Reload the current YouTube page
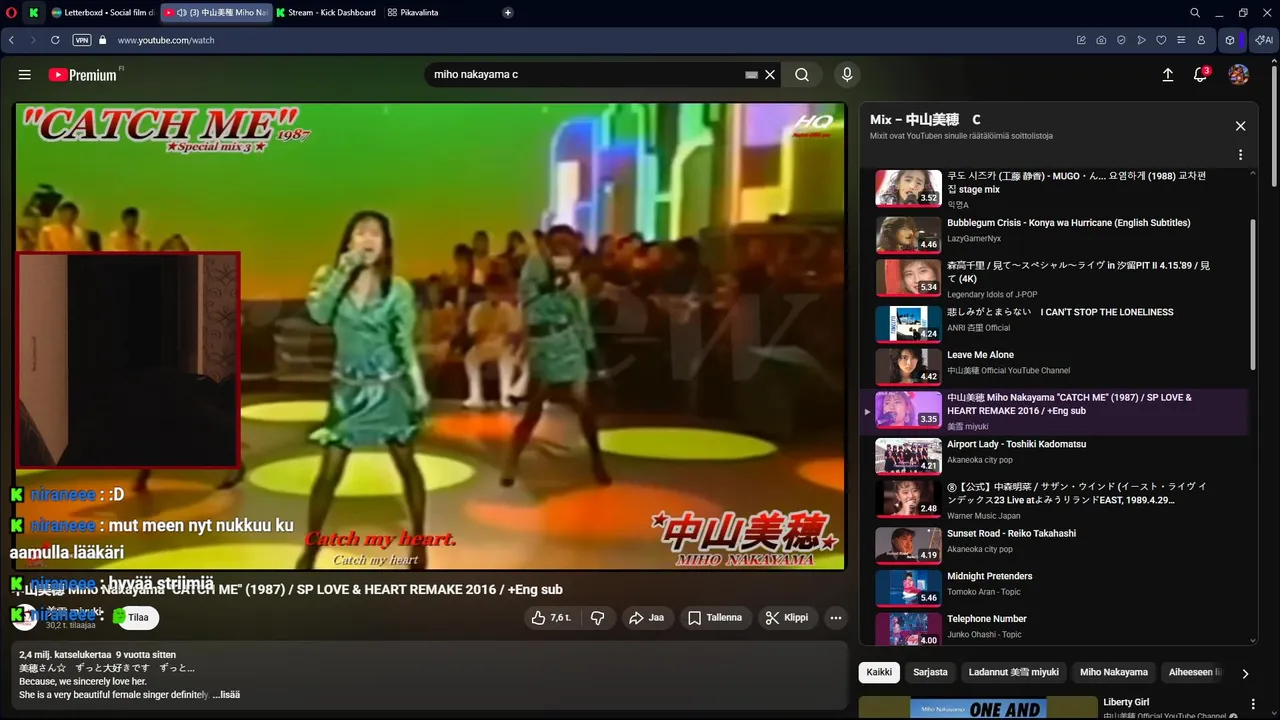Viewport: 1280px width, 720px height. coord(56,40)
